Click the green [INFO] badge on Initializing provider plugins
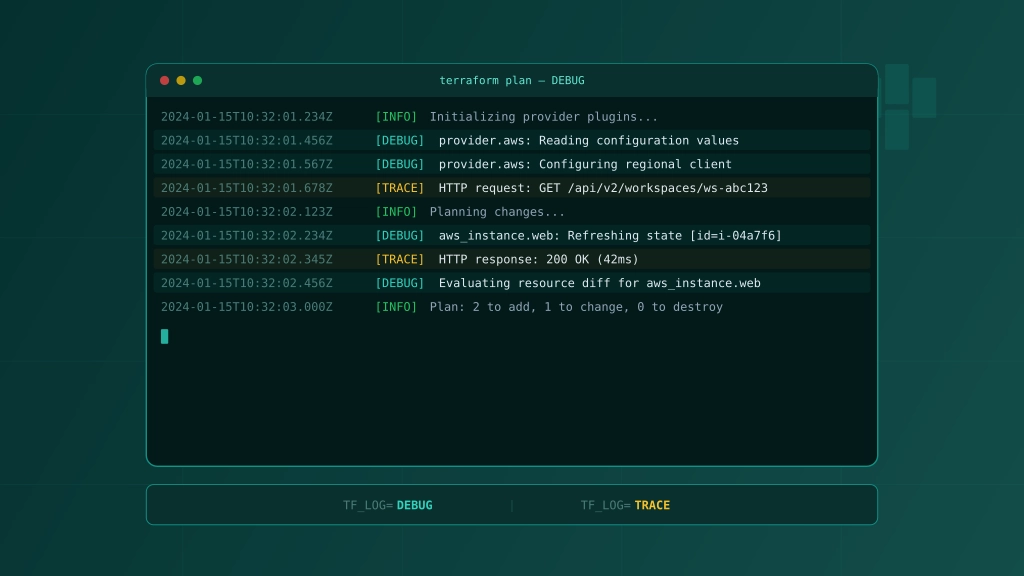The width and height of the screenshot is (1024, 576). tap(396, 116)
